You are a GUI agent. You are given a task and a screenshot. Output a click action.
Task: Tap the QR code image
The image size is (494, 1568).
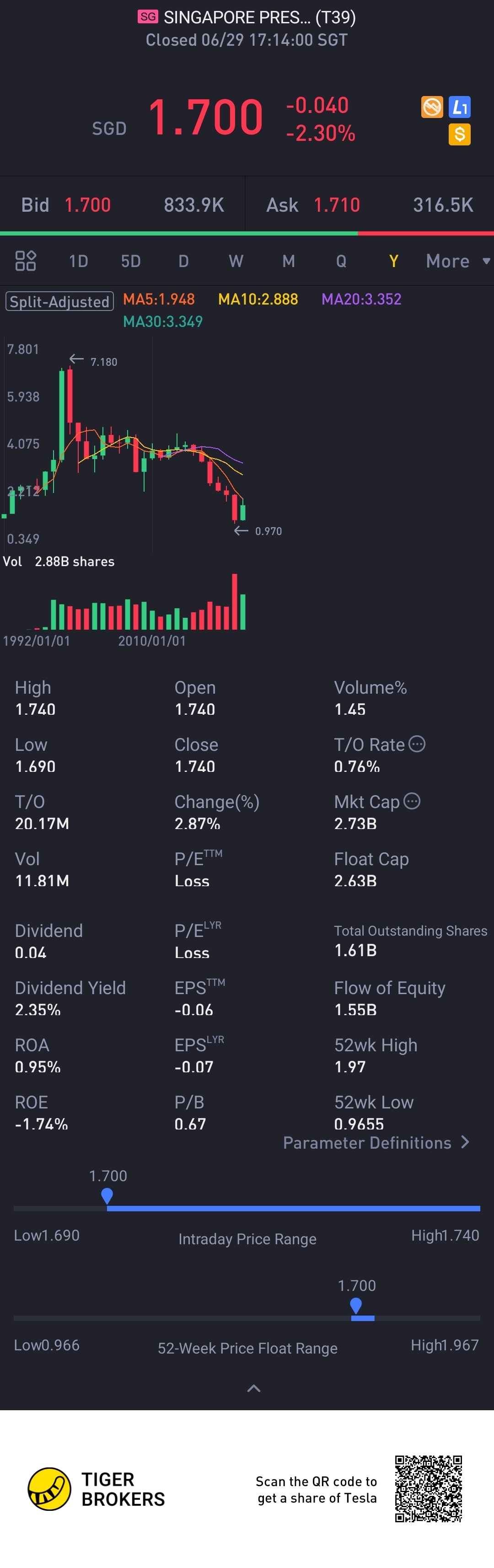(x=428, y=1488)
